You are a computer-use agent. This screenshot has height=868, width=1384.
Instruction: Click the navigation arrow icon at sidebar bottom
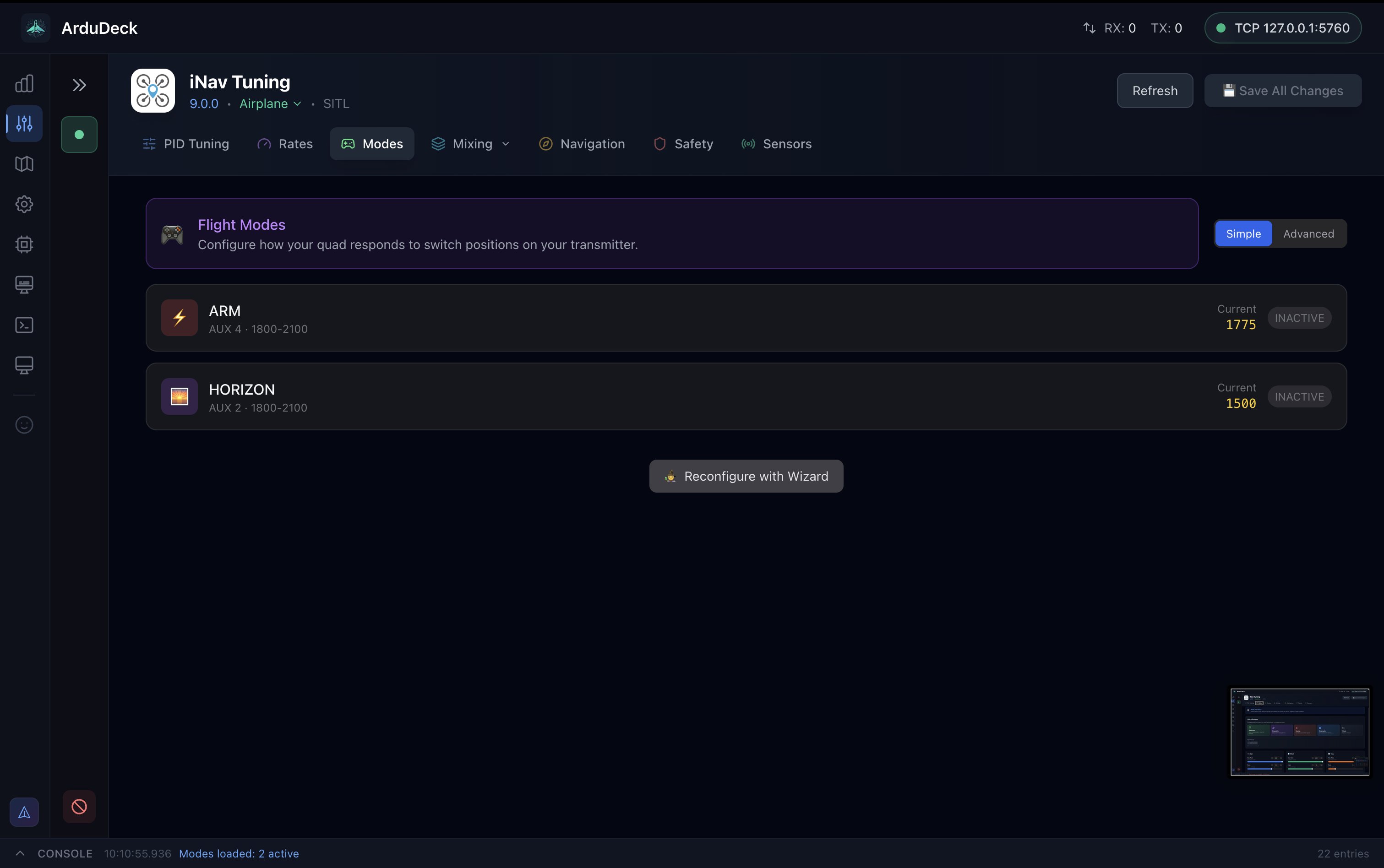click(x=24, y=812)
